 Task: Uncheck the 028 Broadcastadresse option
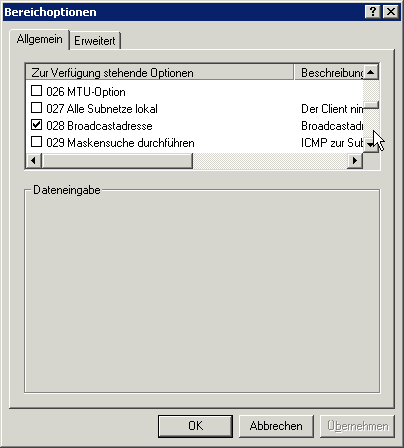point(36,125)
